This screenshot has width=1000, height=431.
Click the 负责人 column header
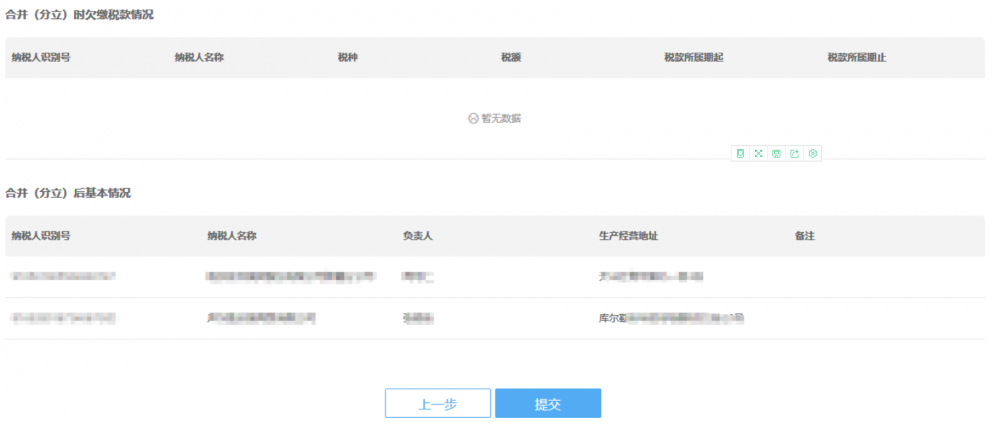416,236
